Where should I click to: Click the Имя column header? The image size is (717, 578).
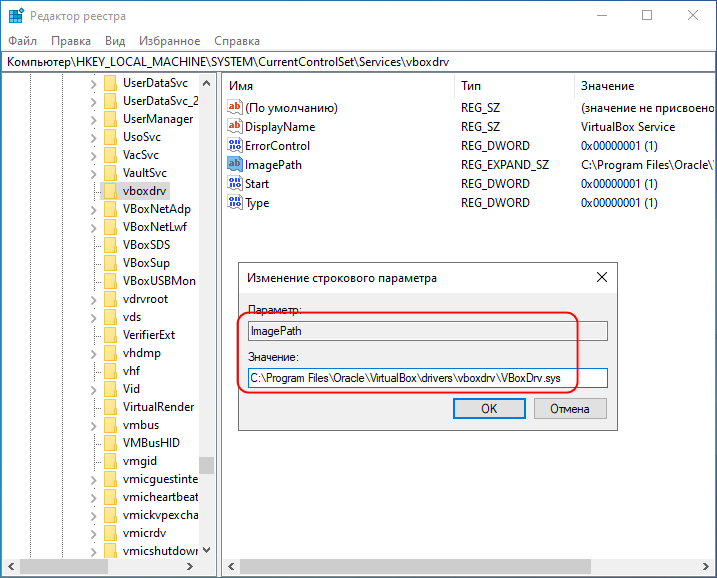pos(339,86)
